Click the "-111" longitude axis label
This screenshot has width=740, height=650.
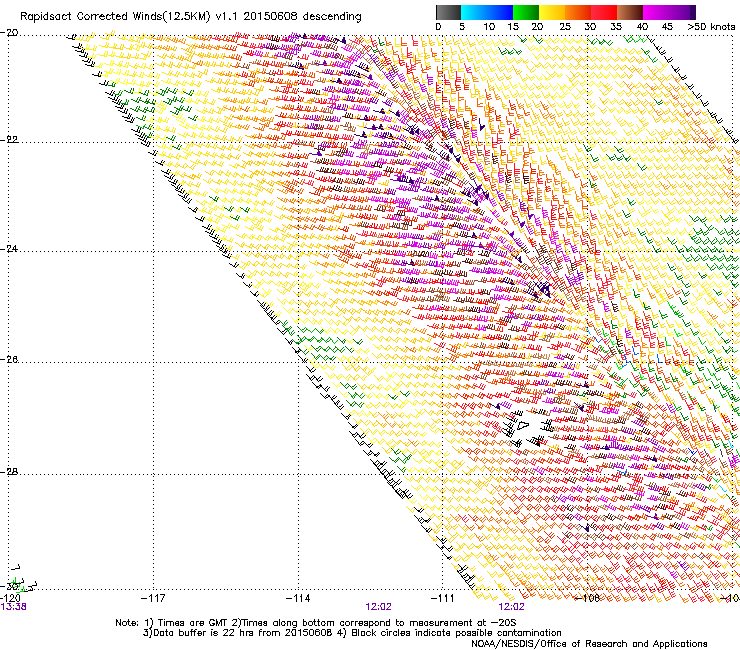[443, 598]
